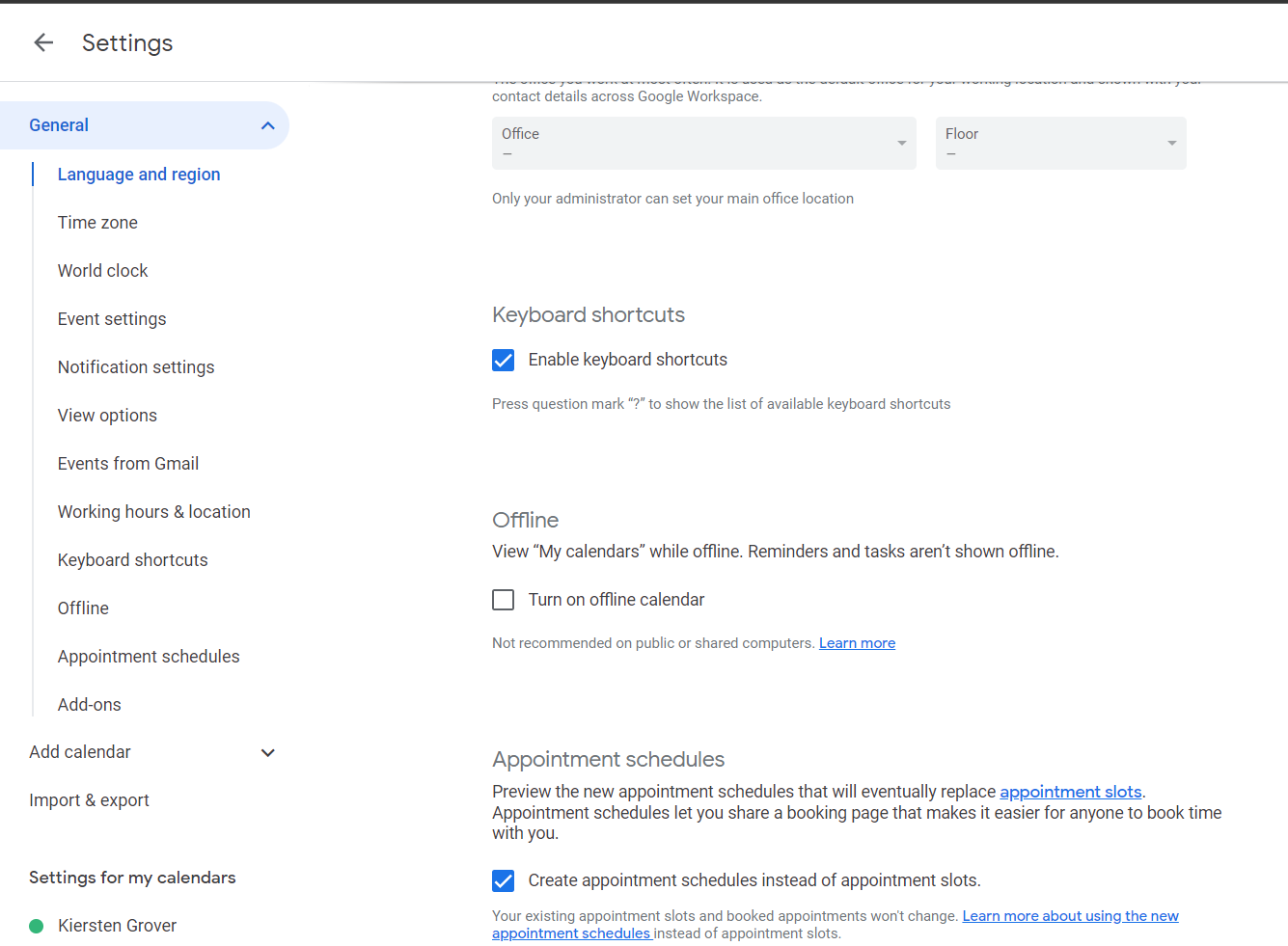This screenshot has width=1288, height=946.
Task: Open Add-ons in the sidebar
Action: tap(90, 705)
